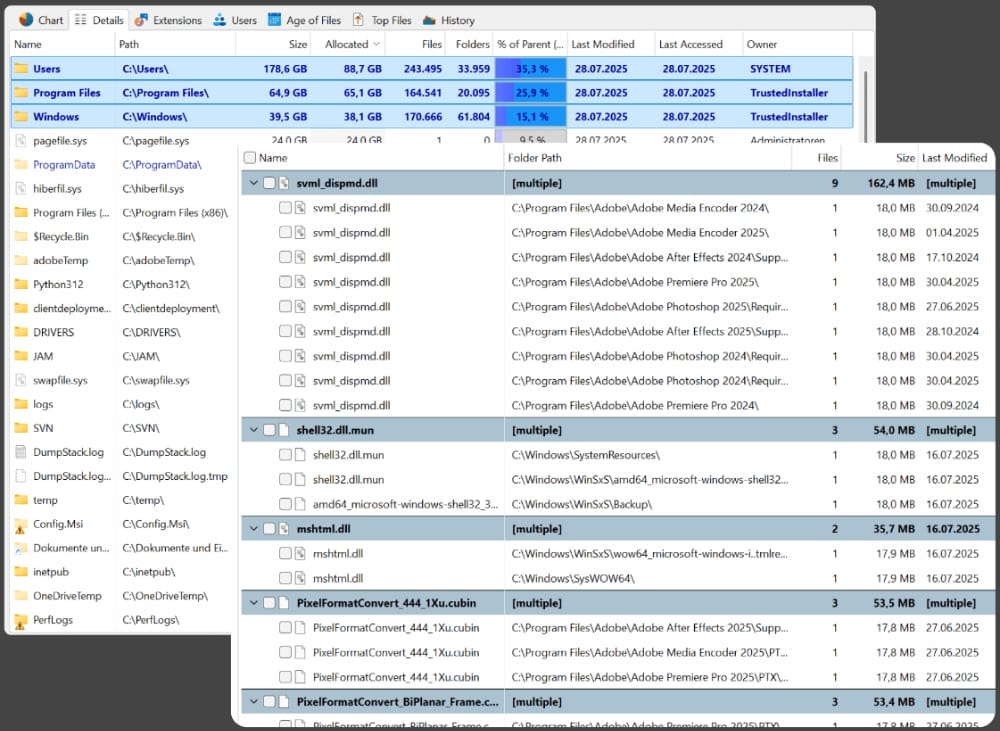Click the Windows folder icon
Image resolution: width=1000 pixels, height=731 pixels.
(21, 116)
